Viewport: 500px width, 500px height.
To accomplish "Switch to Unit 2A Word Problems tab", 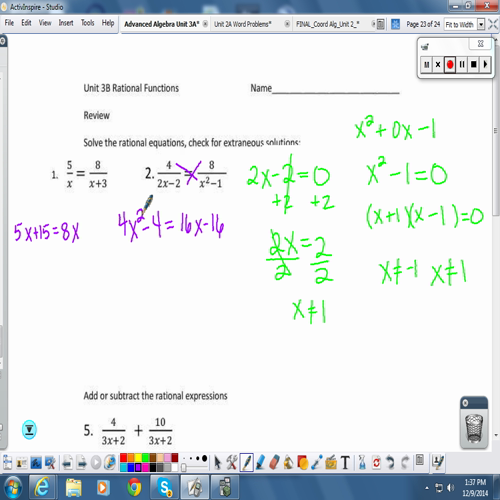I will (x=243, y=24).
